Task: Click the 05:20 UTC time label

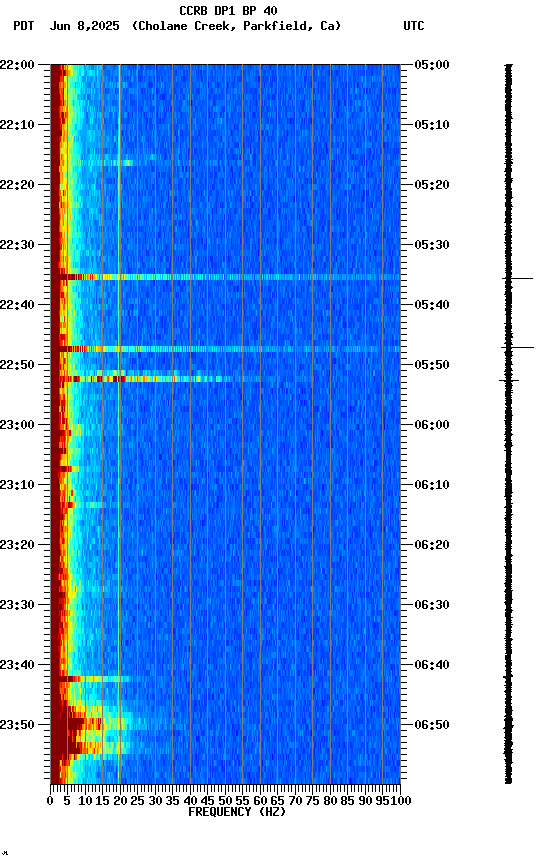Action: tap(432, 185)
